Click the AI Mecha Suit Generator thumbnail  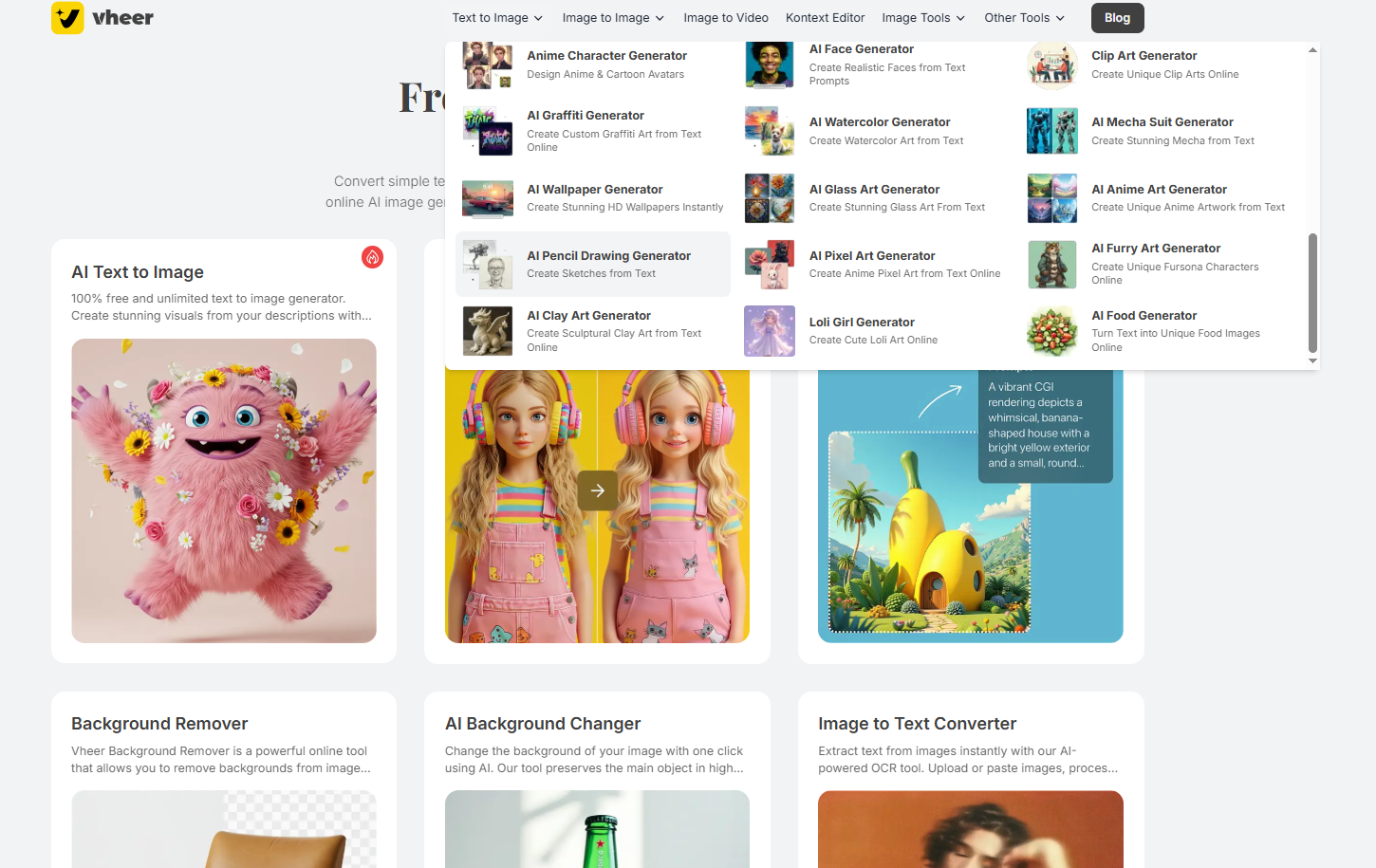[1052, 131]
